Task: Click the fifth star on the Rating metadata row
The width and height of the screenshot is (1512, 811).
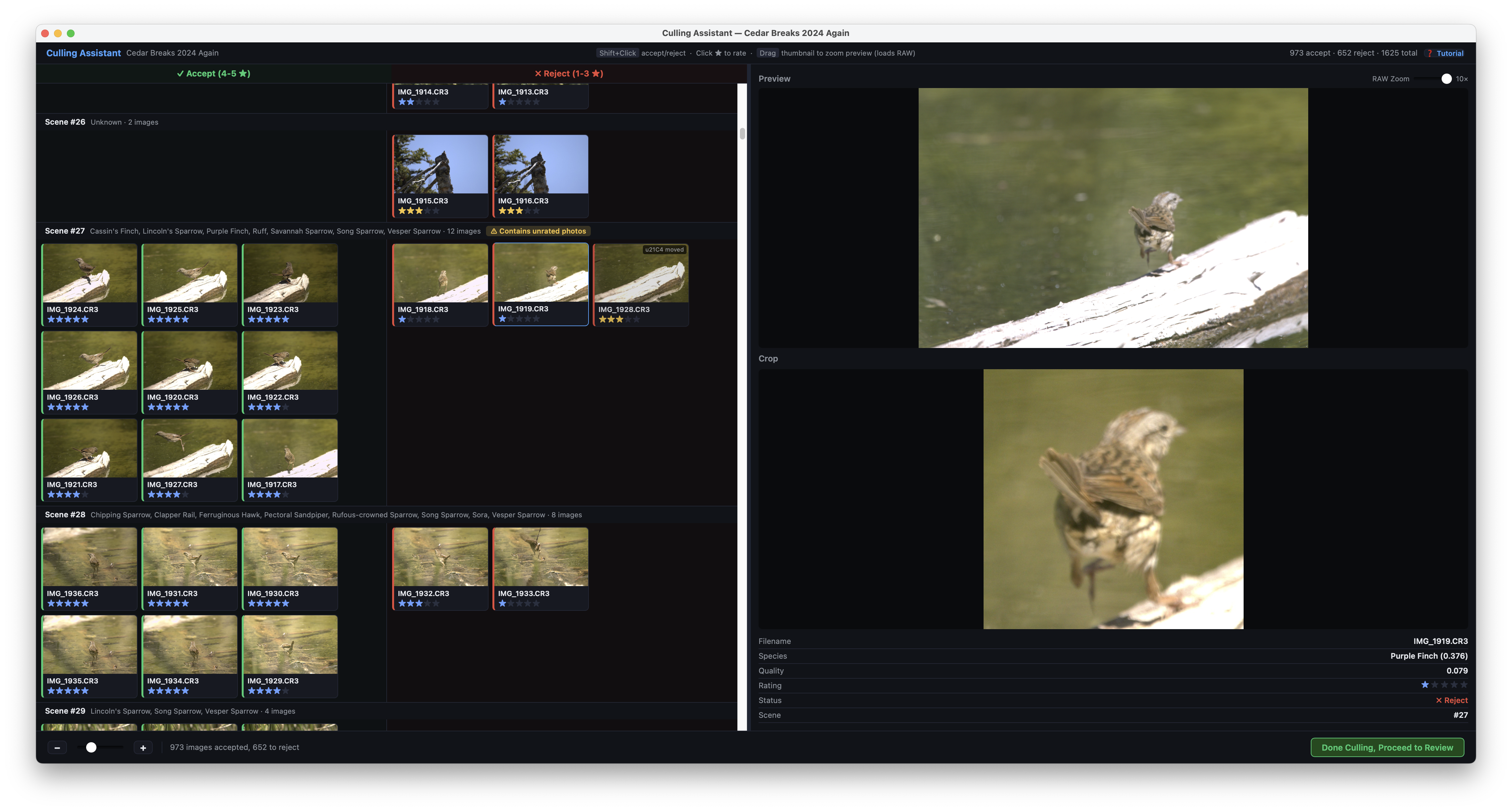Action: (1463, 684)
